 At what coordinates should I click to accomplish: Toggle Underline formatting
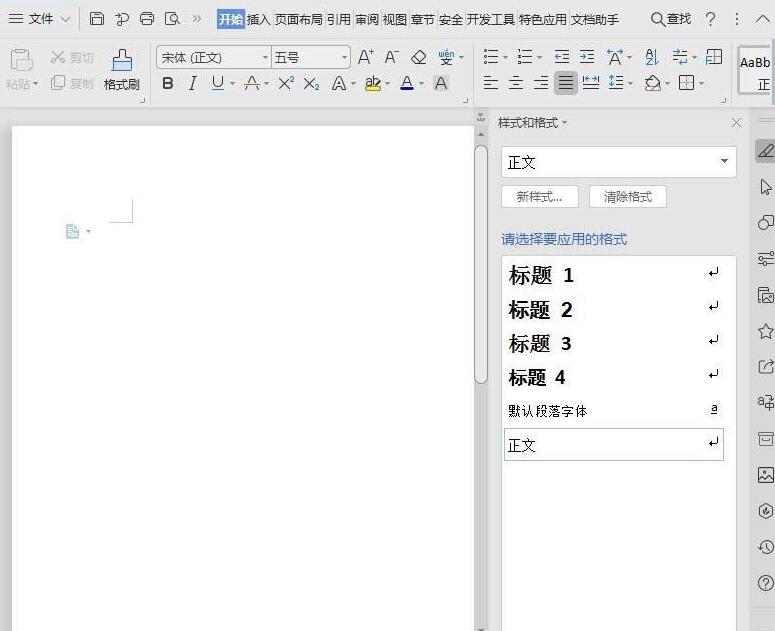pos(217,83)
